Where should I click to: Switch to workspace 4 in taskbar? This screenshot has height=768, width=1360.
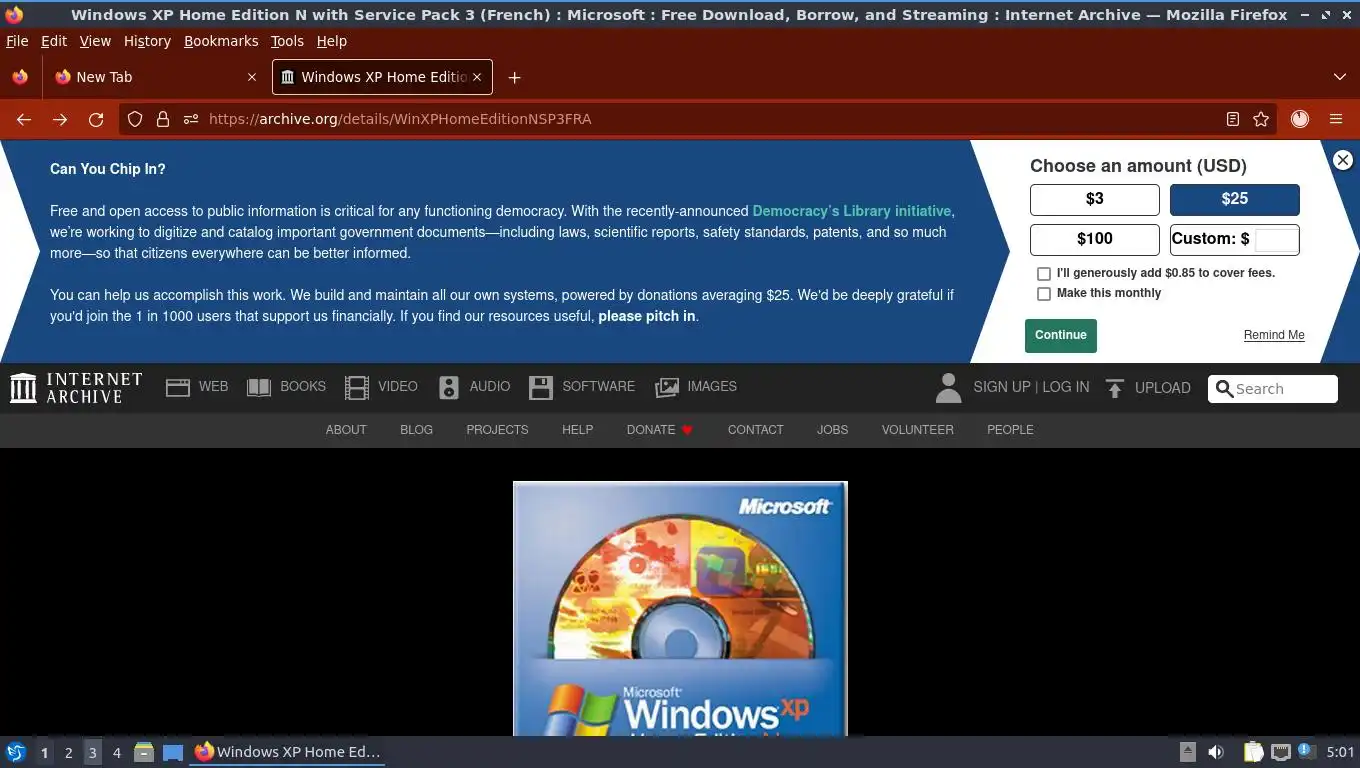point(117,752)
